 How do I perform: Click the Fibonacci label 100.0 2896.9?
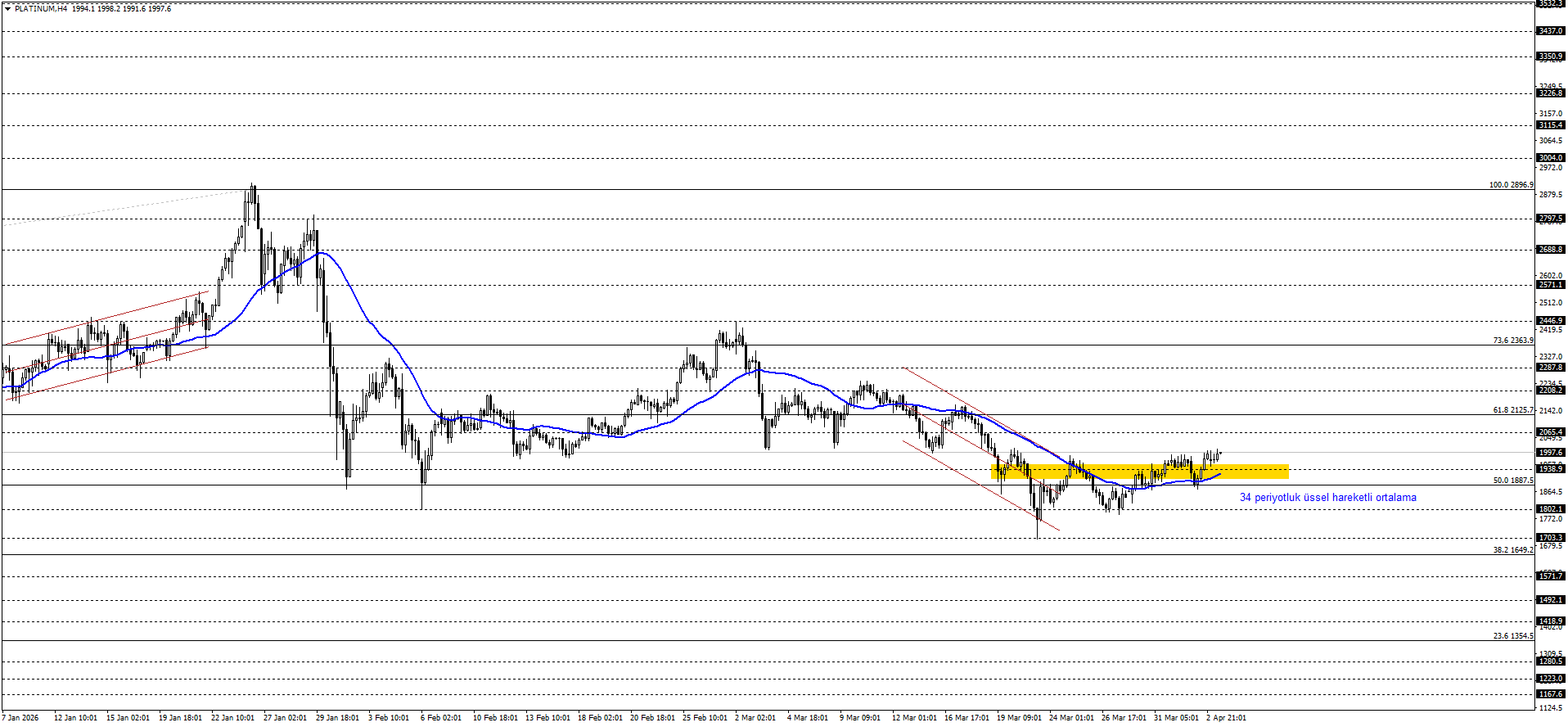coord(1511,185)
